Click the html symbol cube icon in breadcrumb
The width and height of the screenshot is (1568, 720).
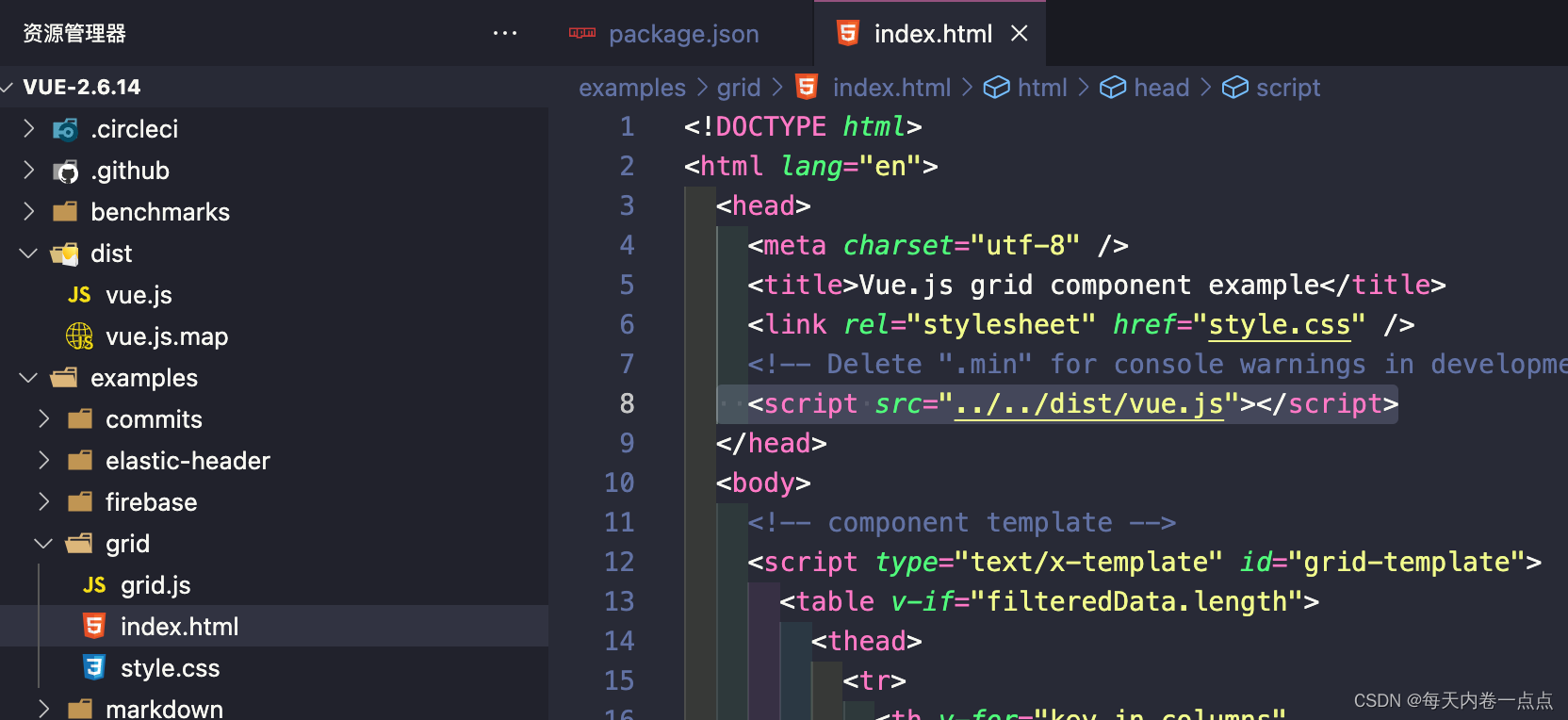tap(996, 88)
